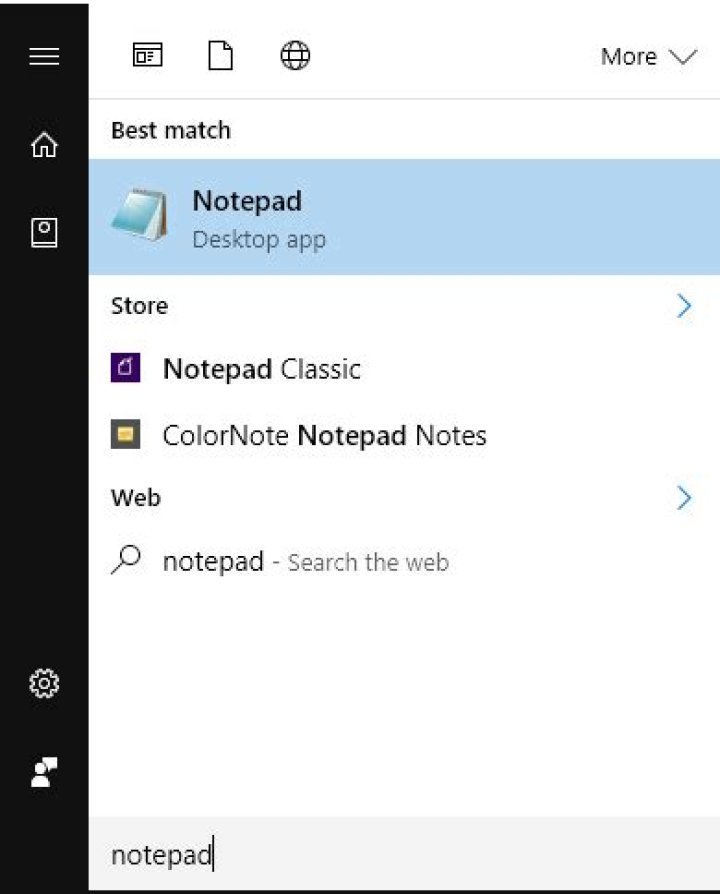The height and width of the screenshot is (894, 720).
Task: Open Settings gear in the sidebar
Action: (44, 683)
